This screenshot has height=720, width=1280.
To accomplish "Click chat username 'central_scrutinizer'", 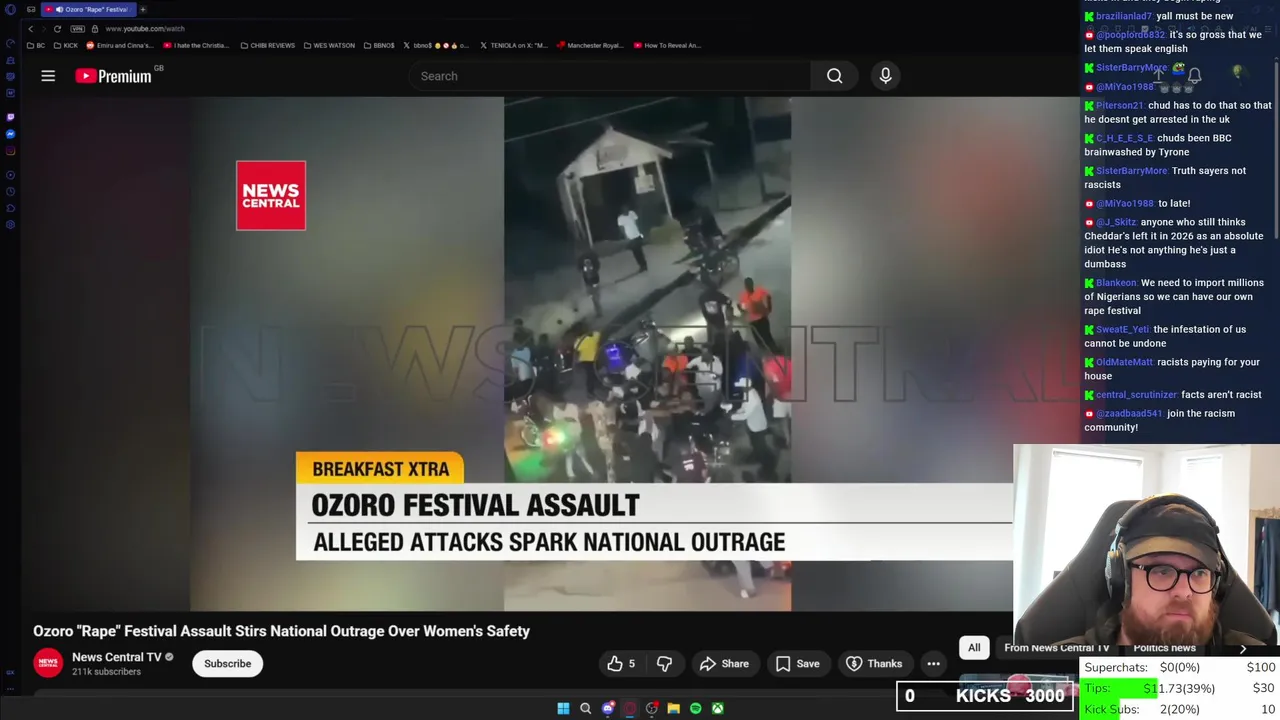I will coord(1136,395).
